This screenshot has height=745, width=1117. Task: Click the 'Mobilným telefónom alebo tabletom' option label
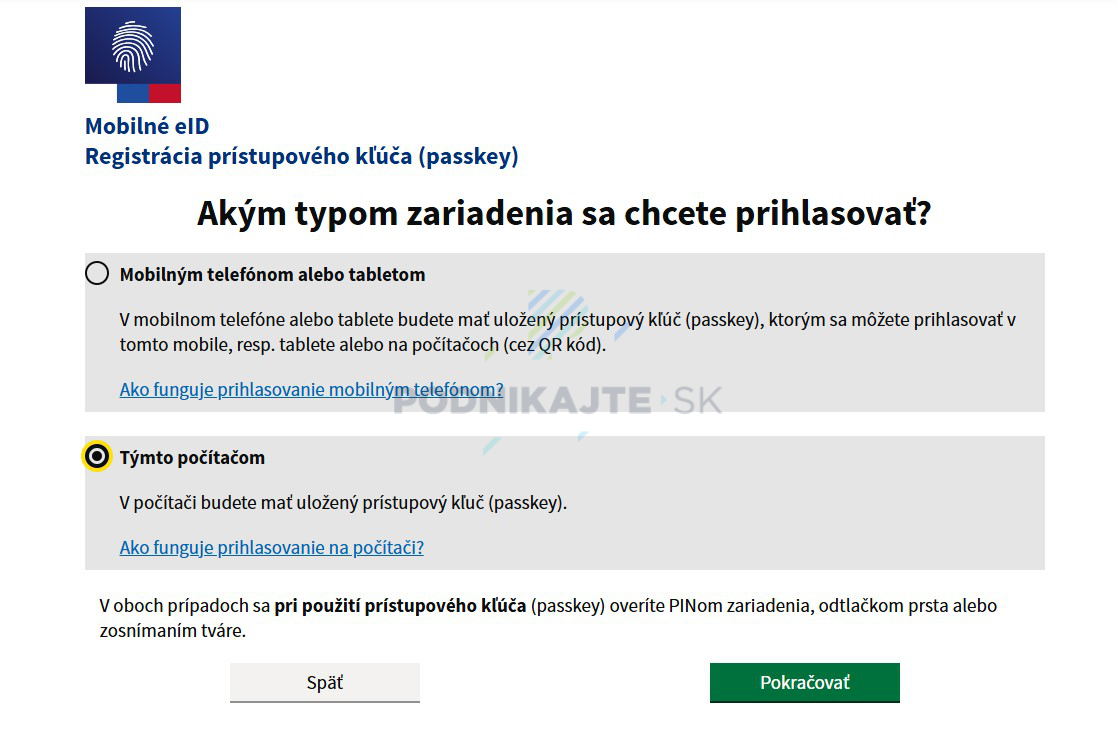click(272, 275)
